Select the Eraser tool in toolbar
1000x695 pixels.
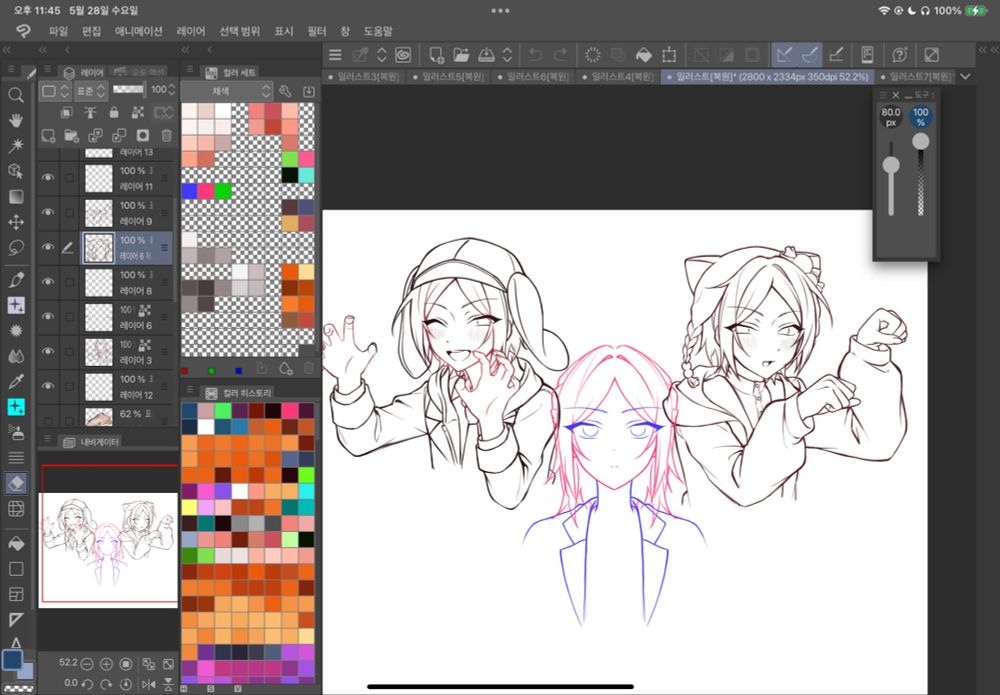pyautogui.click(x=16, y=483)
